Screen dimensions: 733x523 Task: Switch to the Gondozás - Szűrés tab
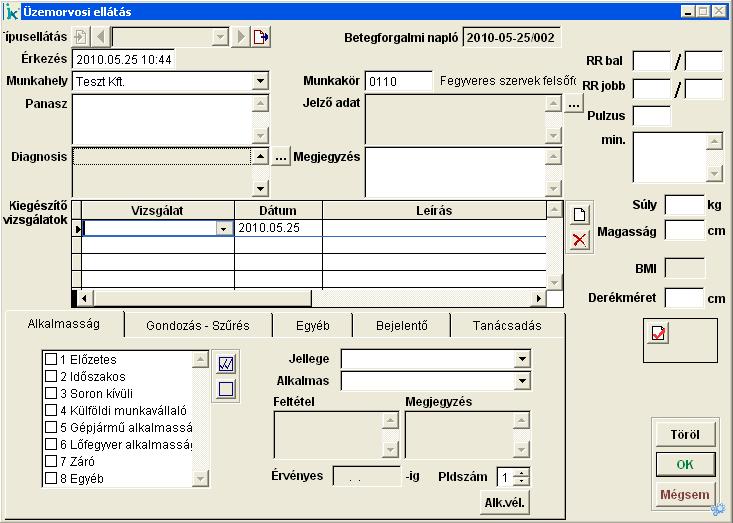tap(197, 326)
